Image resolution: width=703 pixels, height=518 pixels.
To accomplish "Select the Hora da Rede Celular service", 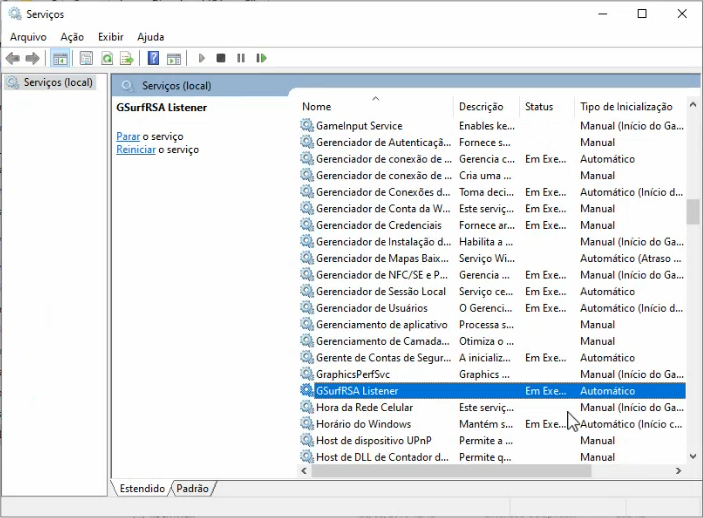I will tap(365, 407).
